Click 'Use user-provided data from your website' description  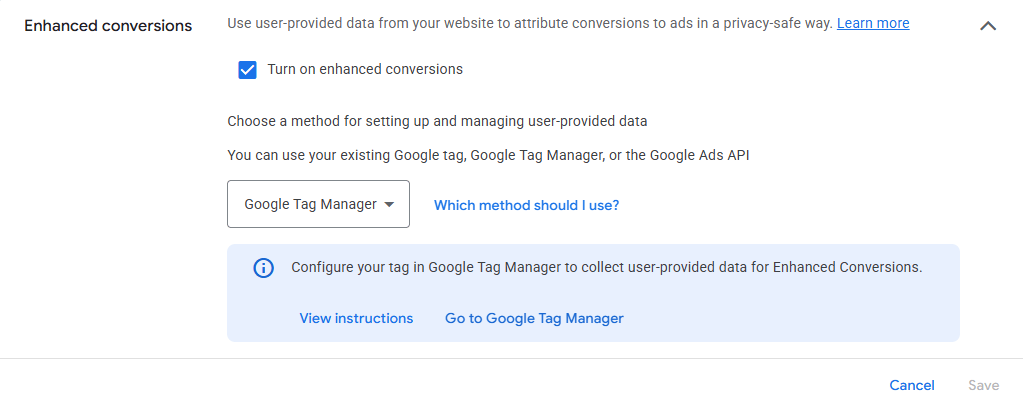coord(530,24)
